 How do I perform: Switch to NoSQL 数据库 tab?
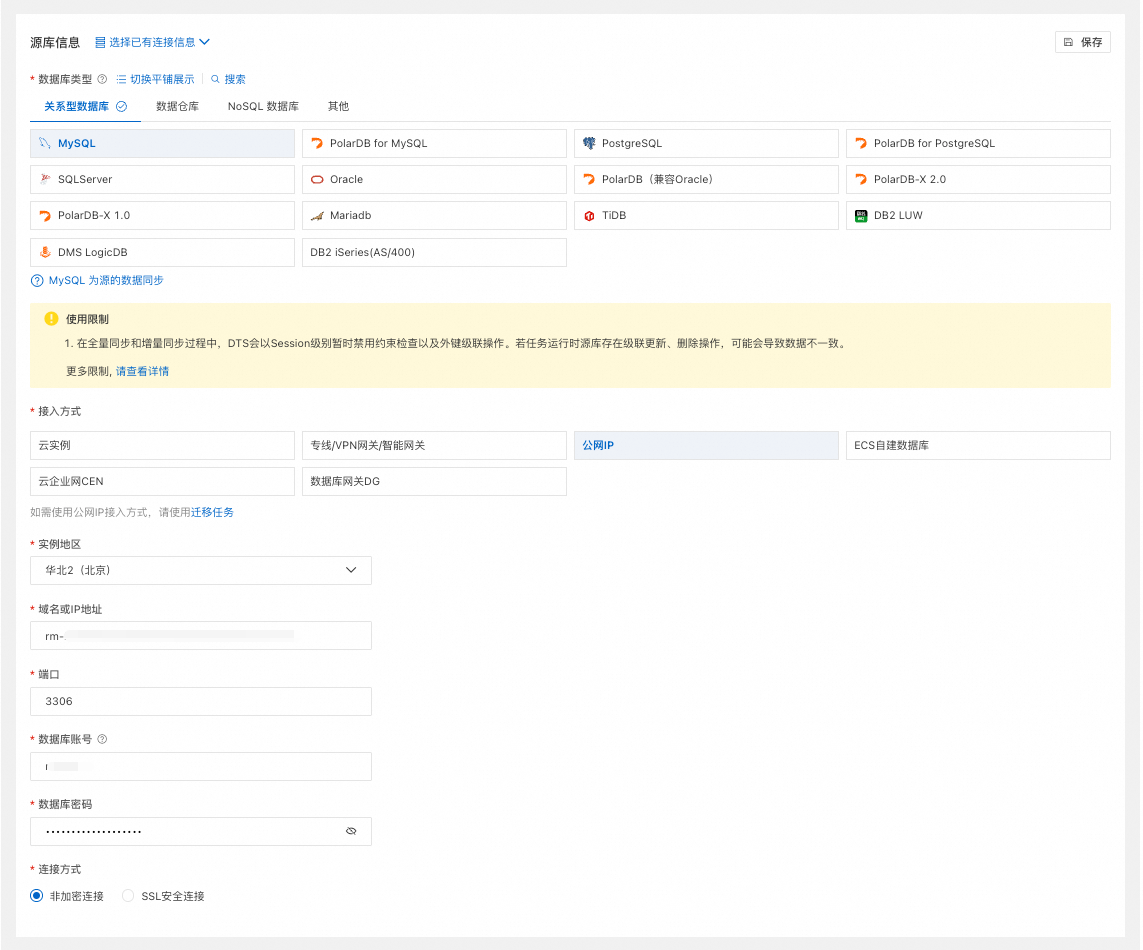point(263,106)
